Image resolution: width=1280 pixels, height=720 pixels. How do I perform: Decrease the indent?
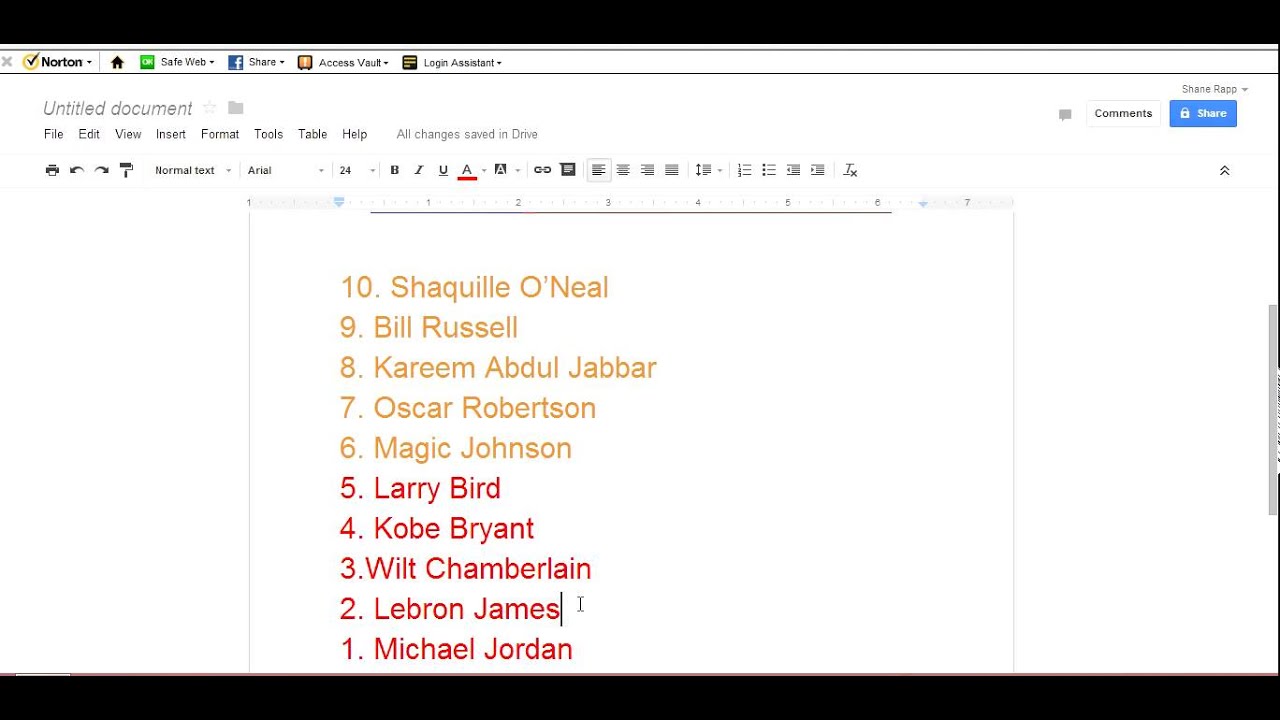[x=793, y=170]
